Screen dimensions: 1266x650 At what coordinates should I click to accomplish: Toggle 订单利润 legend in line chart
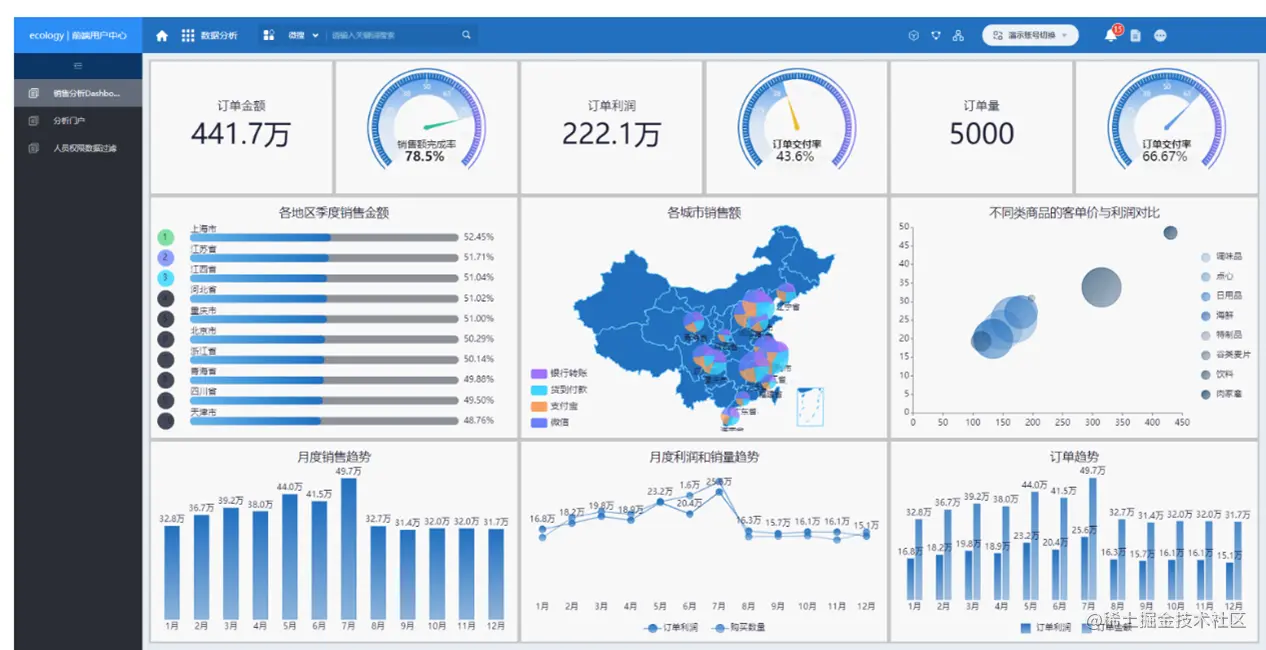671,628
